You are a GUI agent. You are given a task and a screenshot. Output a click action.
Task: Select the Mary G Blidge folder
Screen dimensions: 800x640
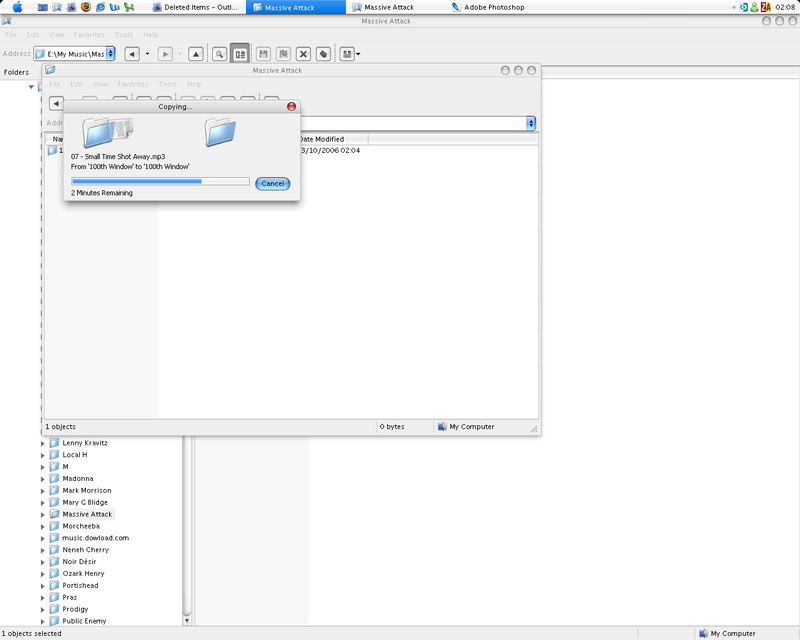coord(85,502)
